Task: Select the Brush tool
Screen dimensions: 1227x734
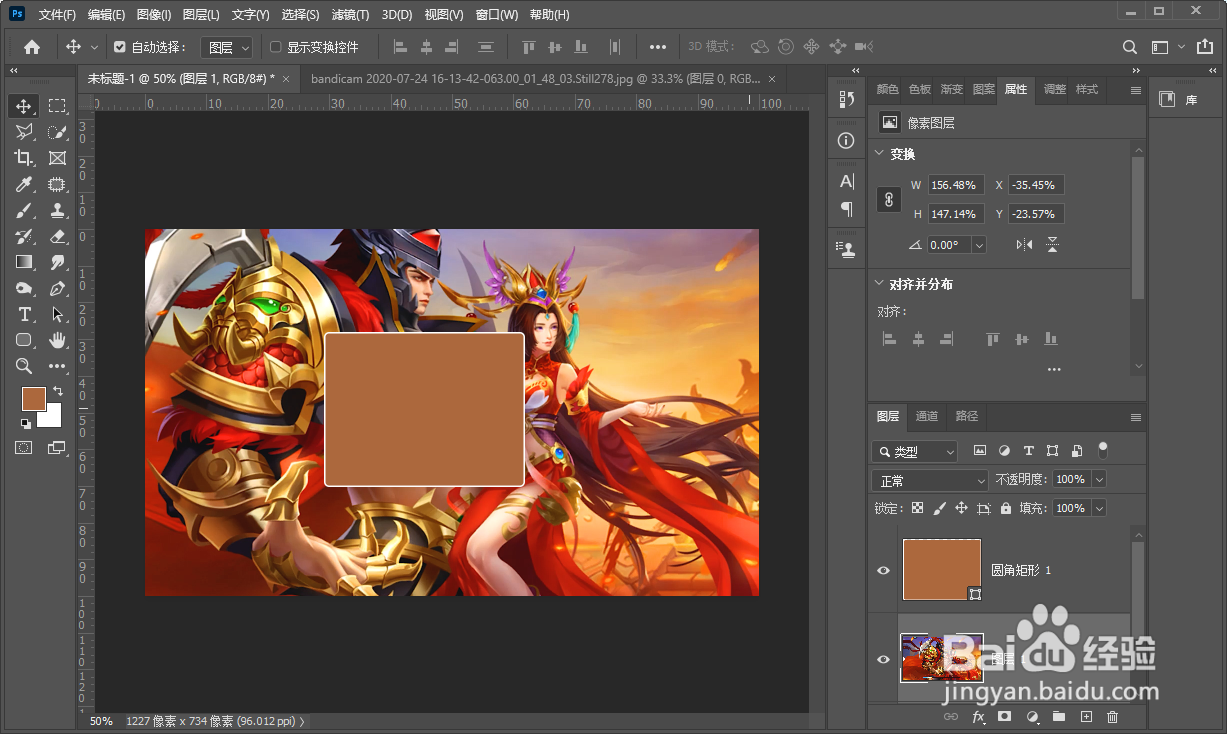Action: pyautogui.click(x=24, y=210)
